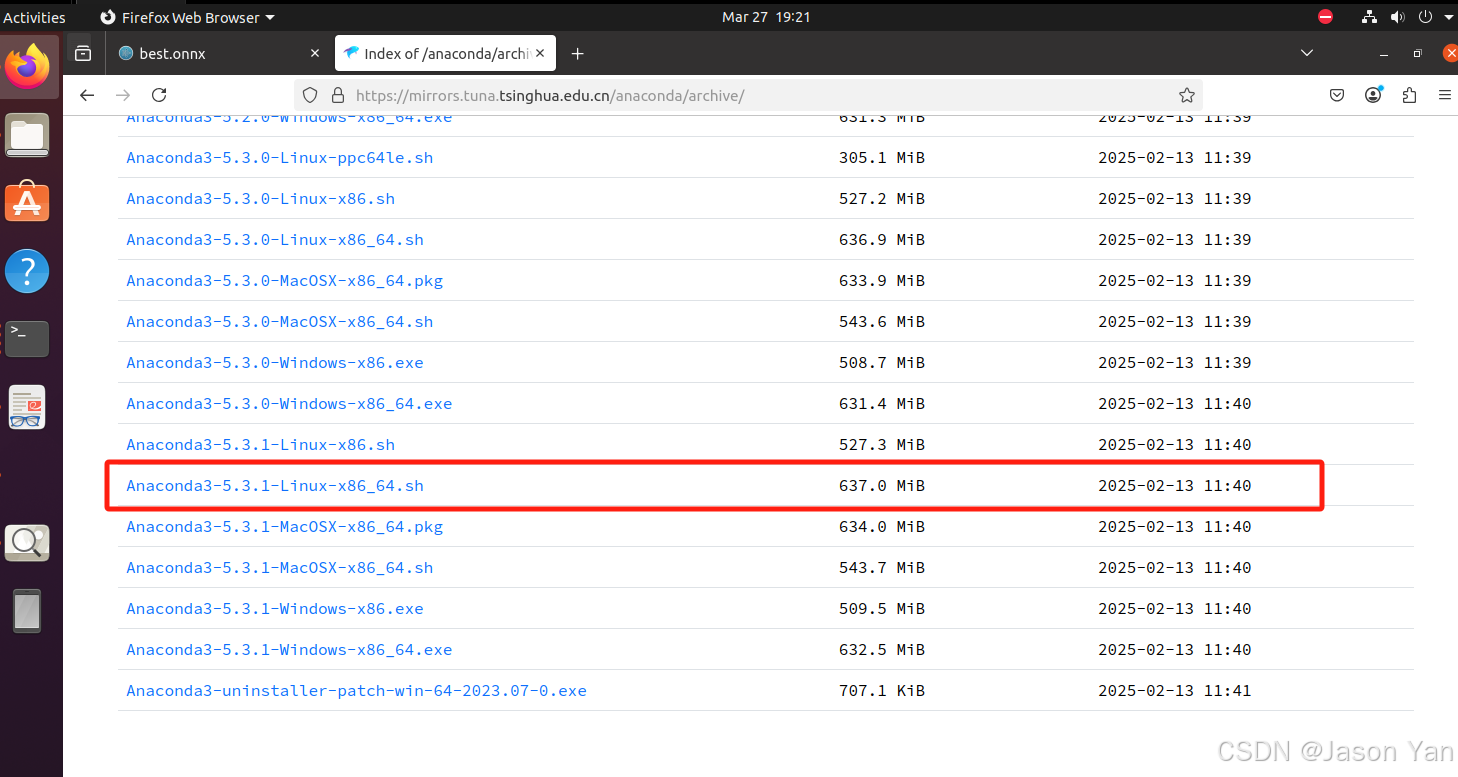Viewport: 1458px width, 777px height.
Task: Open Anaconda3-5.3.0-MacOSX-x86_64.pkg link
Action: point(285,281)
